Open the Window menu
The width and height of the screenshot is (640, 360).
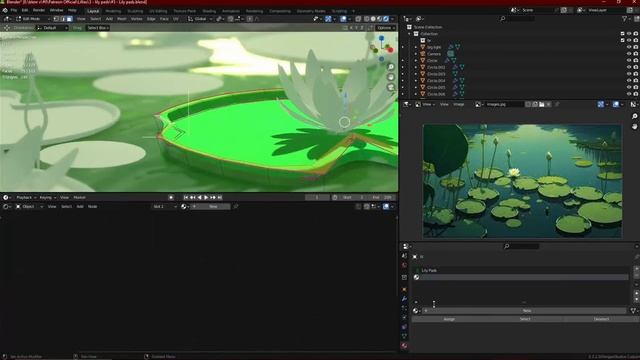(56, 10)
